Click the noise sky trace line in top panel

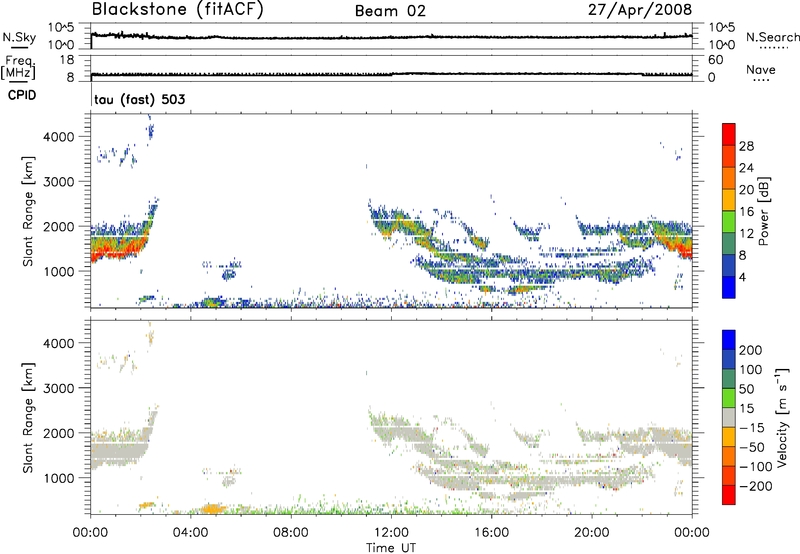pos(391,37)
